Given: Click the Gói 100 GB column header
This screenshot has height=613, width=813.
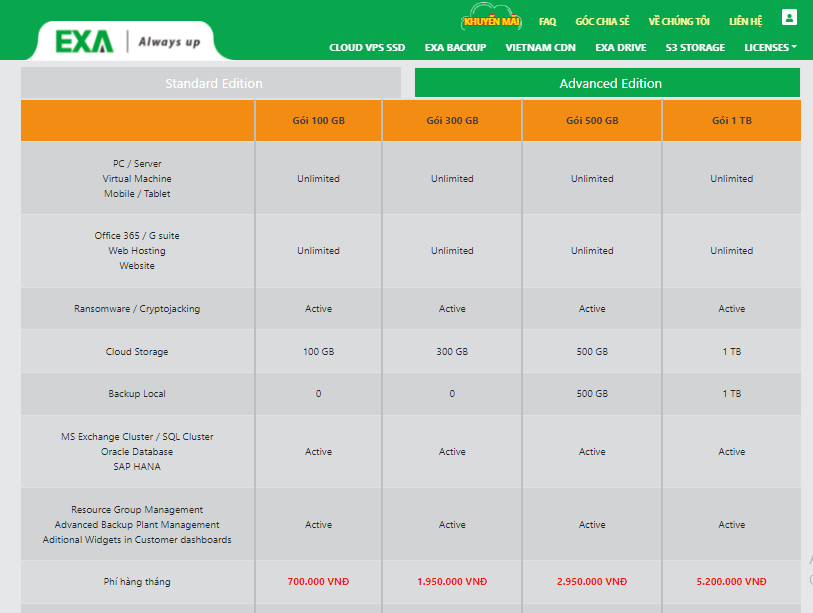Looking at the screenshot, I should click(318, 120).
